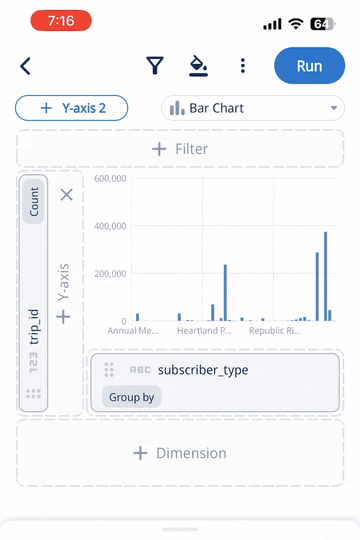360x540 pixels.
Task: Open the paint bucket color settings
Action: click(198, 65)
